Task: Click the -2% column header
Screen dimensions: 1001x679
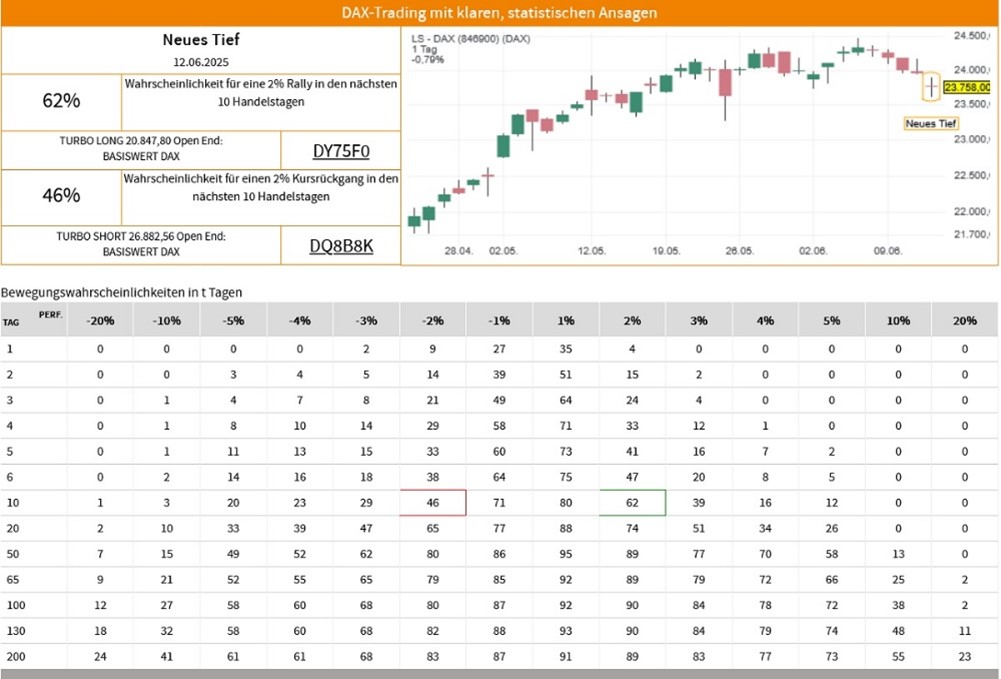Action: [433, 321]
